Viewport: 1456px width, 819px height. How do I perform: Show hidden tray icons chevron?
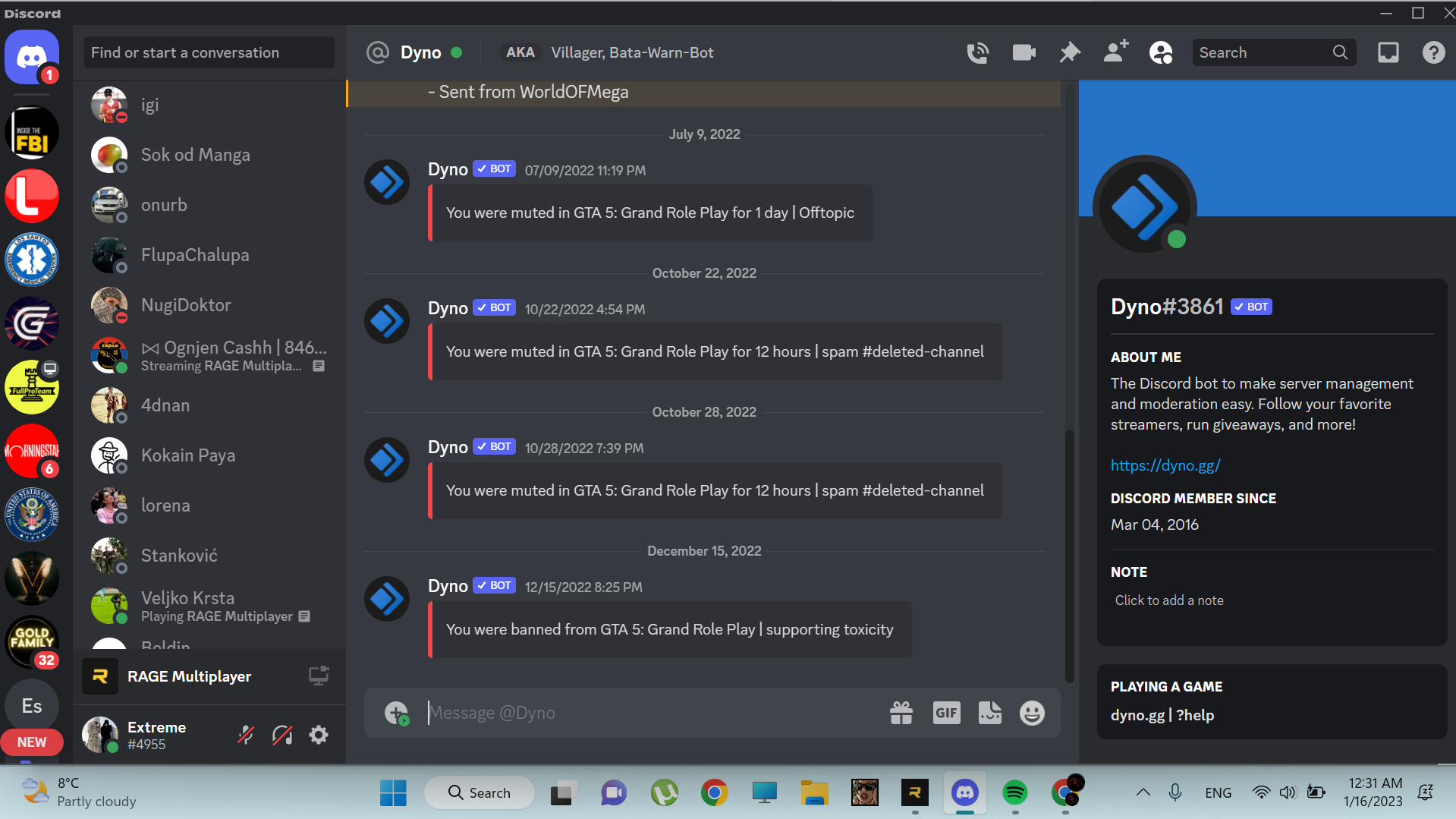tap(1143, 792)
